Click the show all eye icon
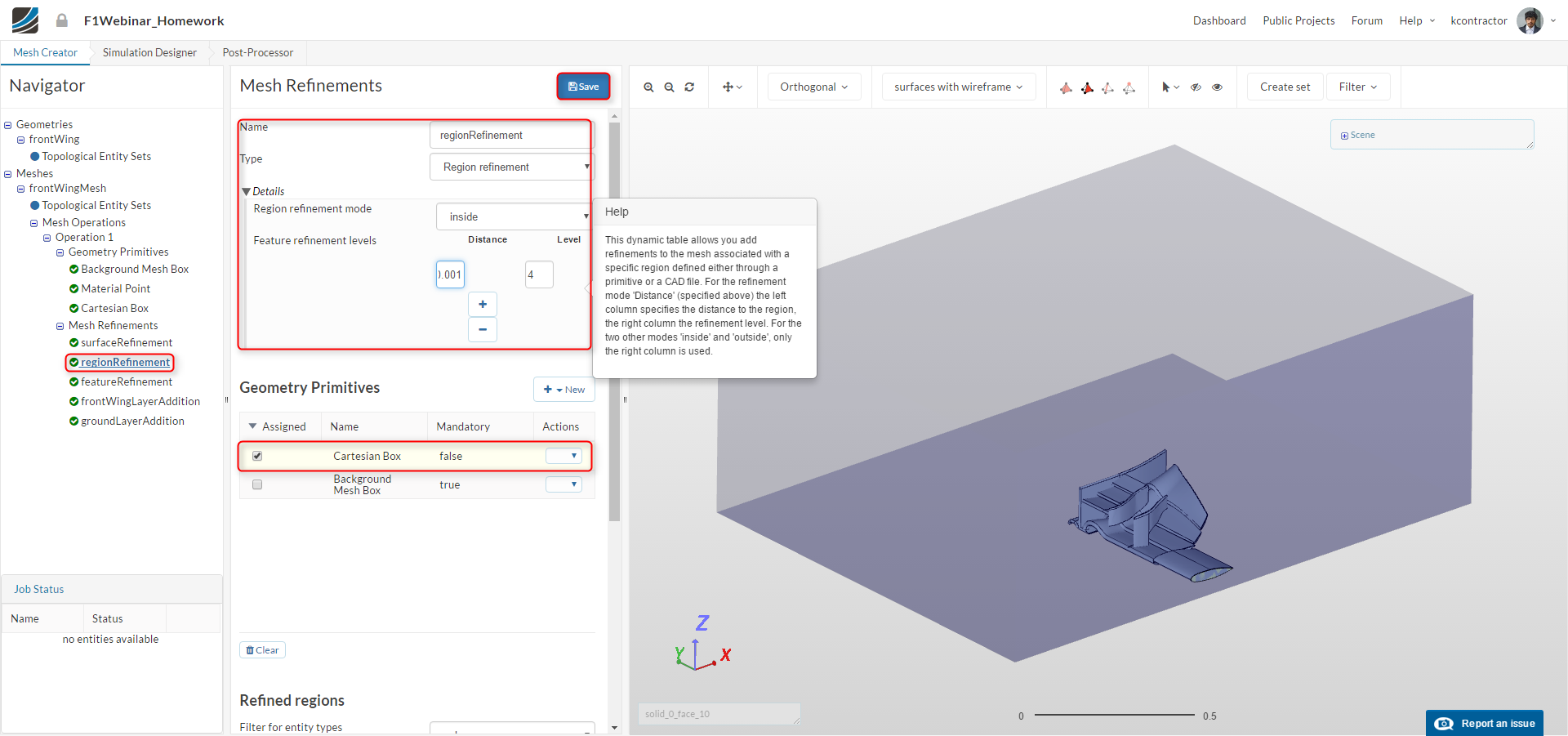Image resolution: width=1568 pixels, height=736 pixels. coord(1217,87)
